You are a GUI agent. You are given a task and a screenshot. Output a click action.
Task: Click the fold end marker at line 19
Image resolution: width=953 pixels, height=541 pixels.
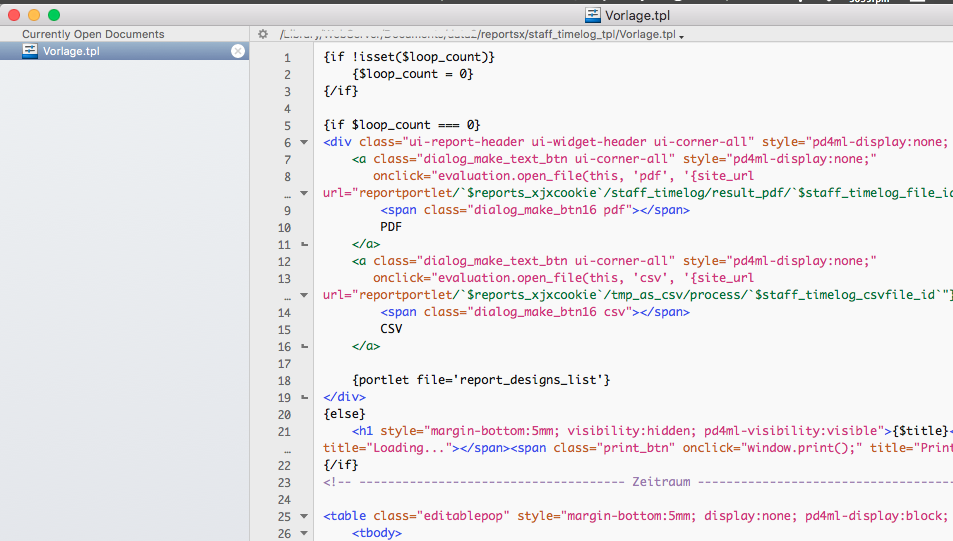coord(304,398)
